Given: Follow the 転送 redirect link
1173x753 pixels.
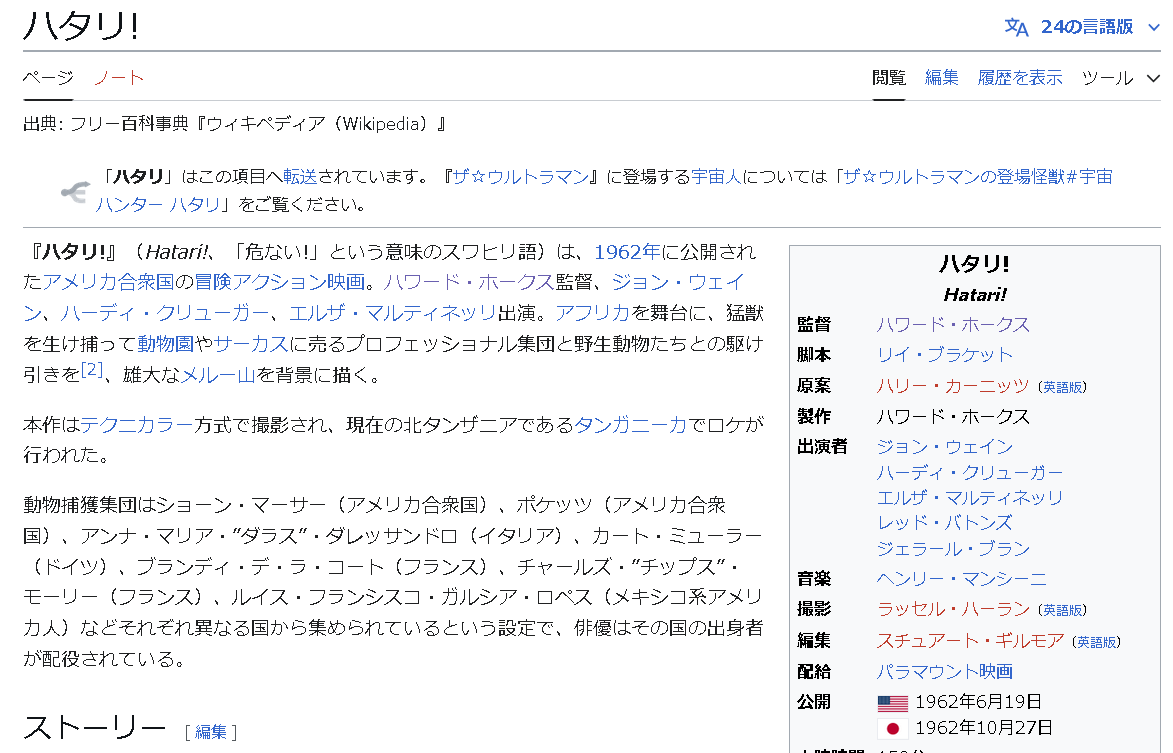Looking at the screenshot, I should pos(300,176).
